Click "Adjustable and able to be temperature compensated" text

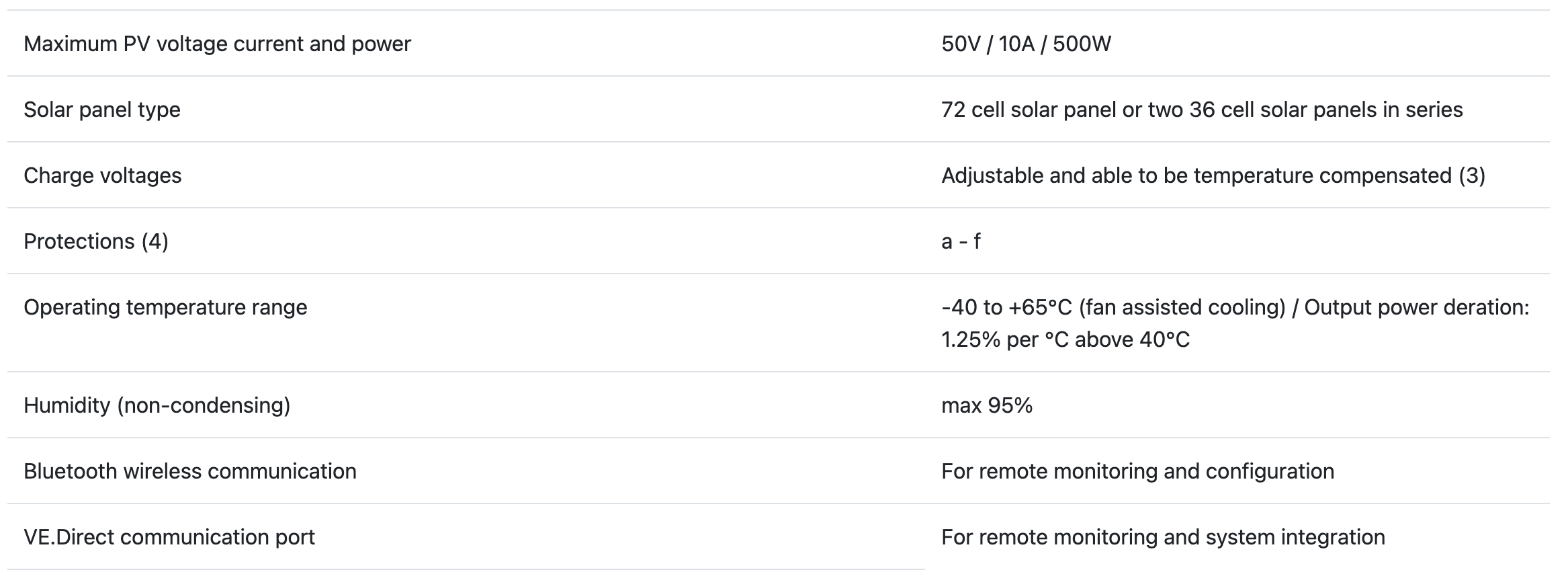(x=1196, y=175)
